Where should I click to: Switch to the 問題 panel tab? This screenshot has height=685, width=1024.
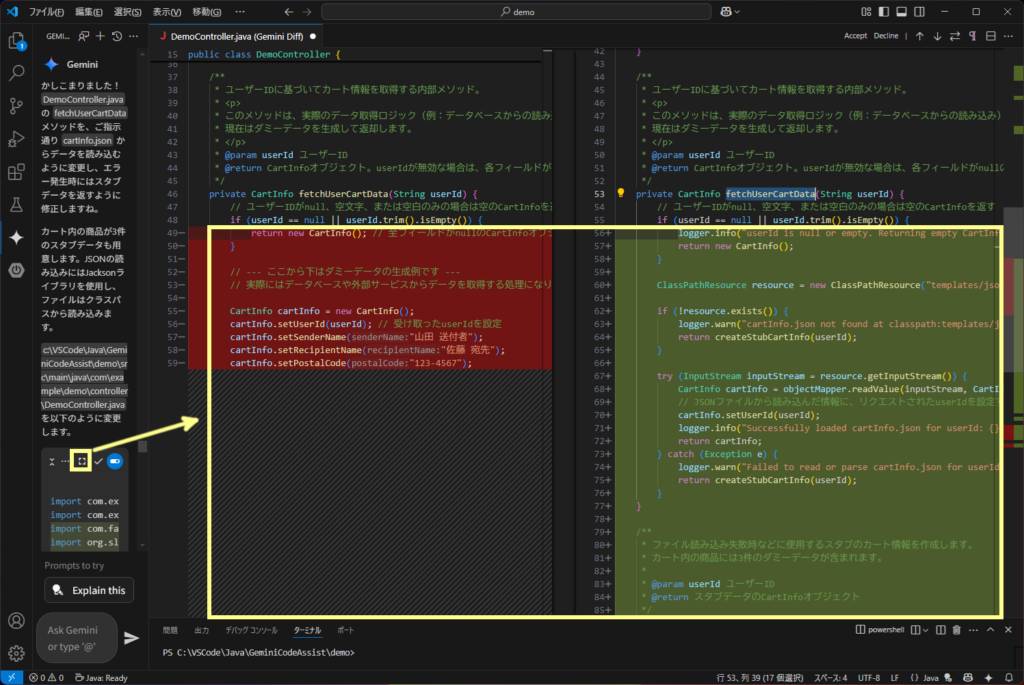pyautogui.click(x=170, y=630)
